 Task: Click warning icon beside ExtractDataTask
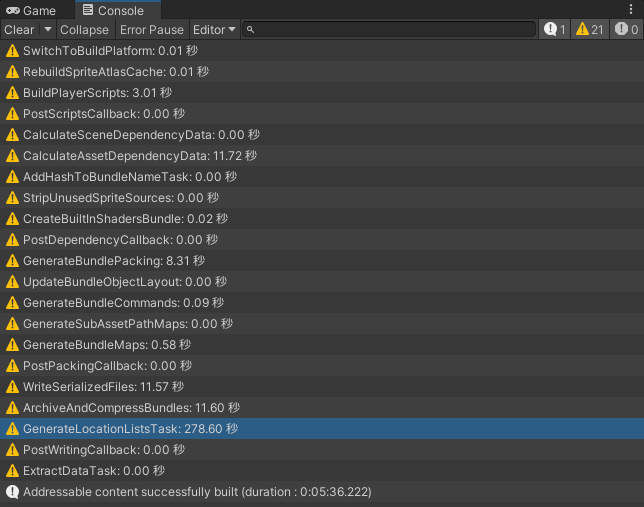coord(12,471)
